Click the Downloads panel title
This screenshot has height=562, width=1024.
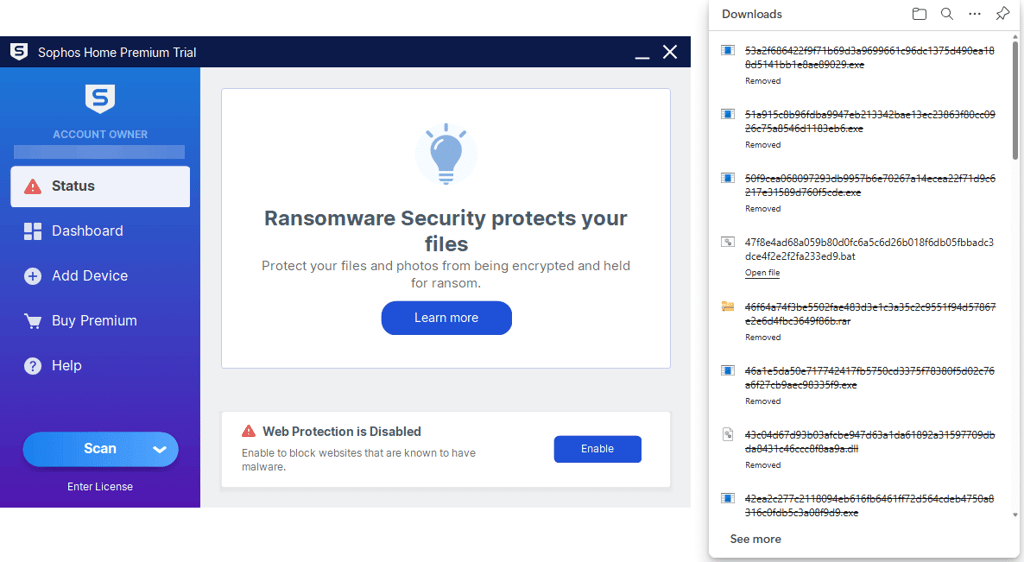coord(752,14)
